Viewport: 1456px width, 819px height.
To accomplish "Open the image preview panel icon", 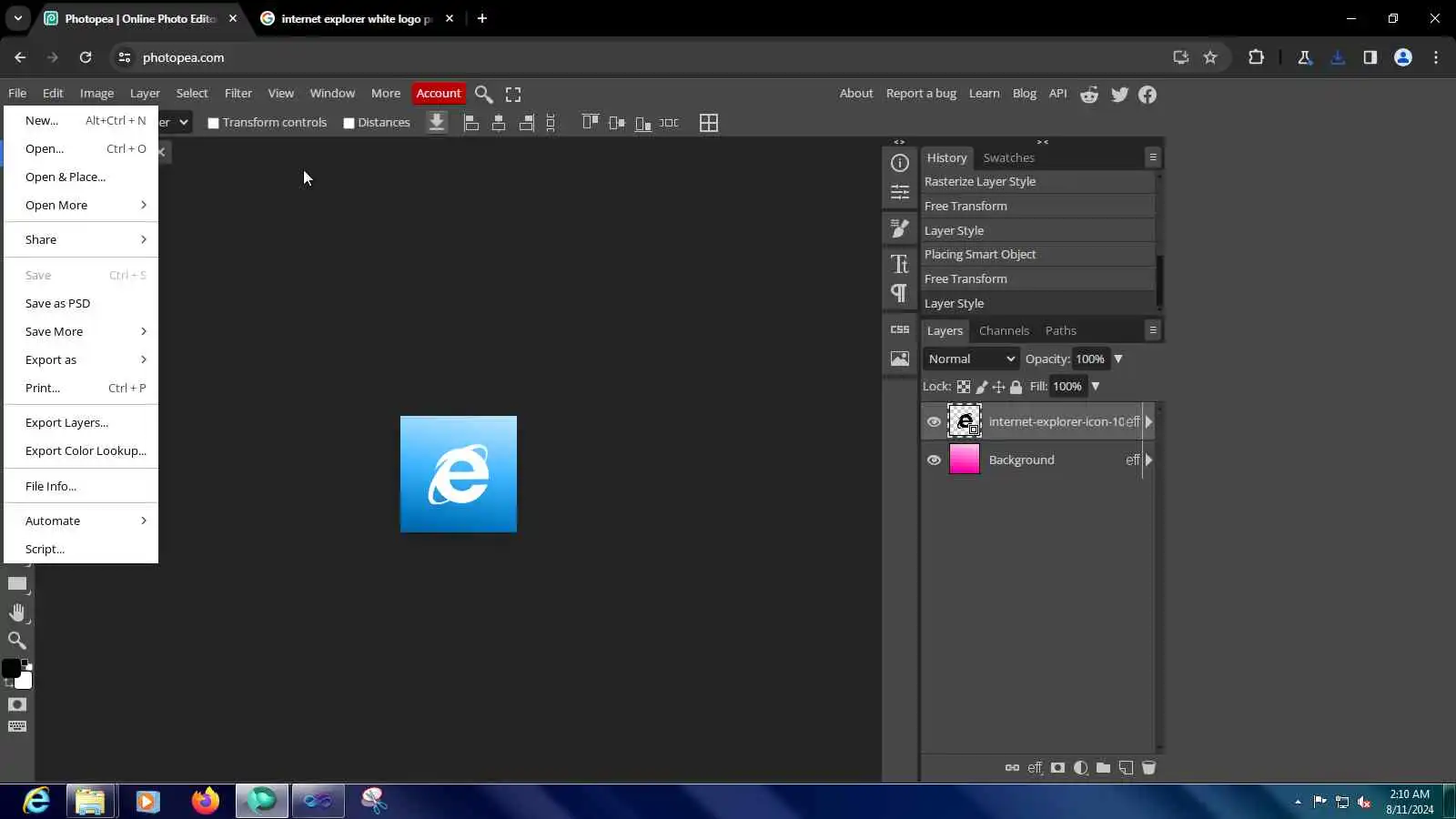I will click(x=900, y=359).
